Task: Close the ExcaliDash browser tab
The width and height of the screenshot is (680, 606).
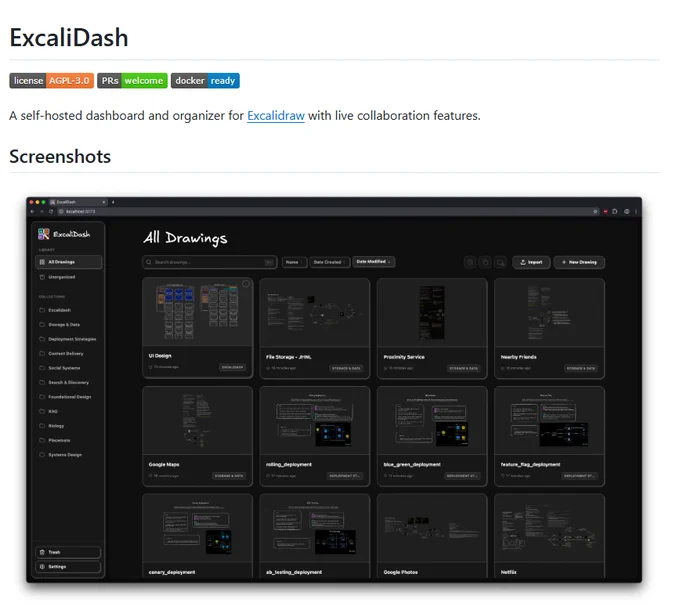Action: point(104,202)
